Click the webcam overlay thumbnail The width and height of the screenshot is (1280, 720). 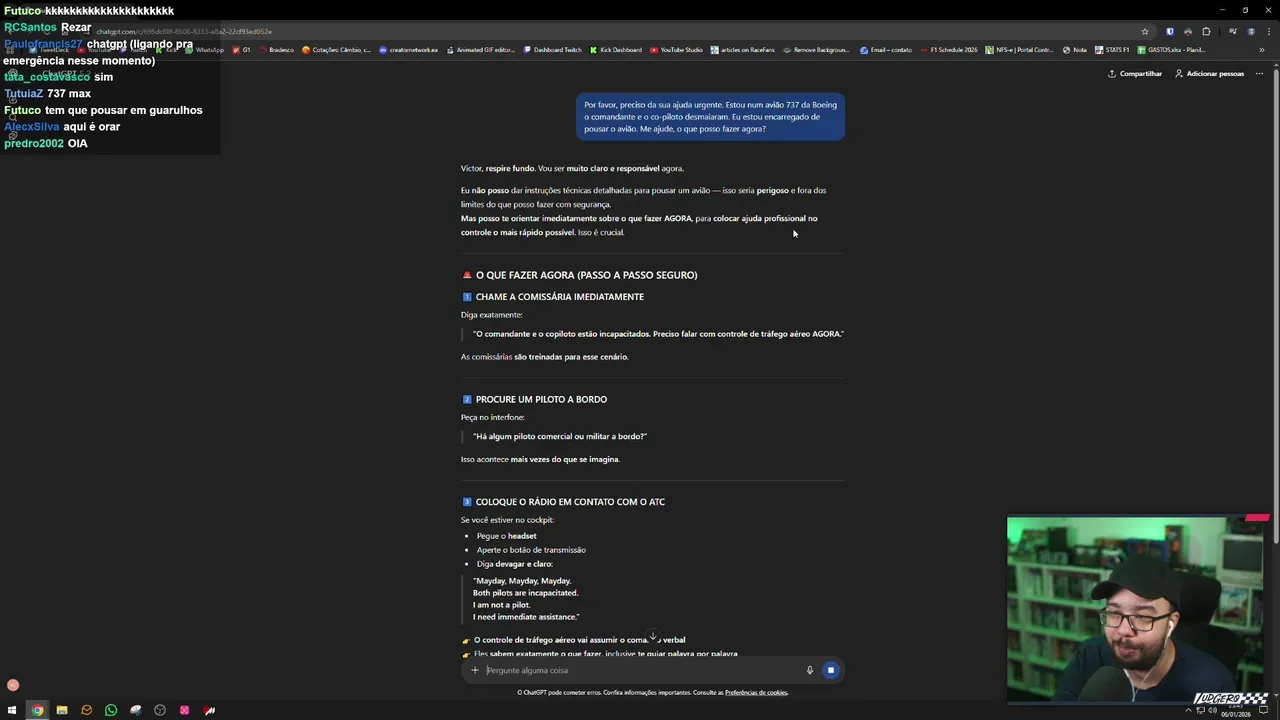(x=1136, y=610)
